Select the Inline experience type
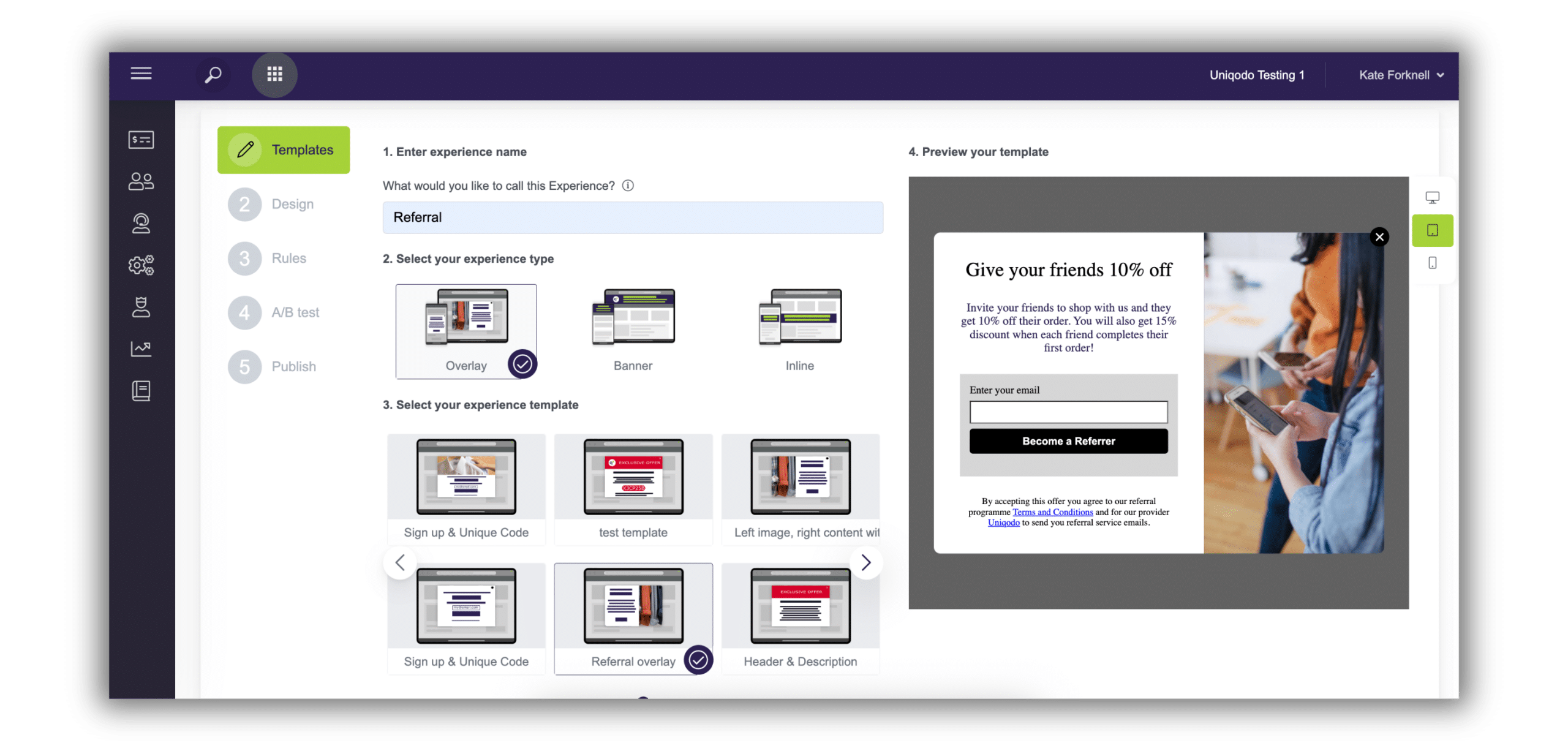The image size is (1568, 751). [799, 331]
